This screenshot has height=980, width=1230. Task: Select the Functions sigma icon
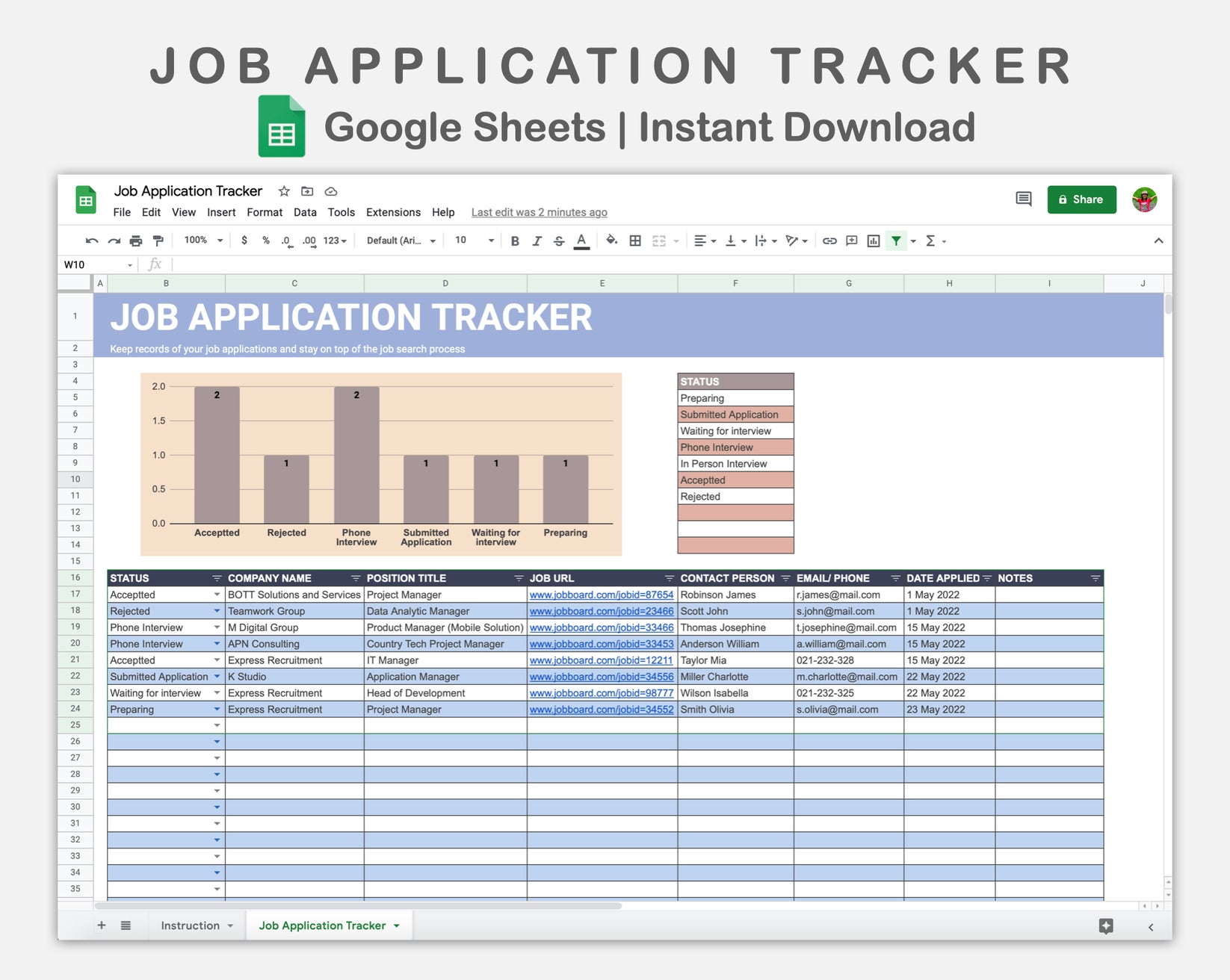point(931,241)
